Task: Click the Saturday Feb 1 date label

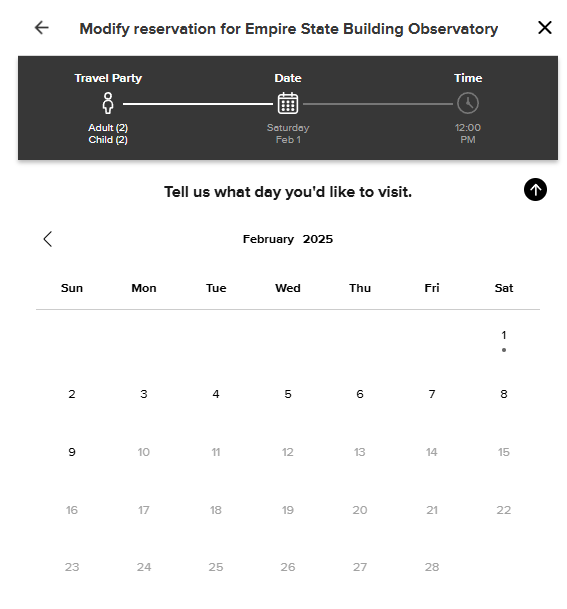Action: (x=288, y=134)
